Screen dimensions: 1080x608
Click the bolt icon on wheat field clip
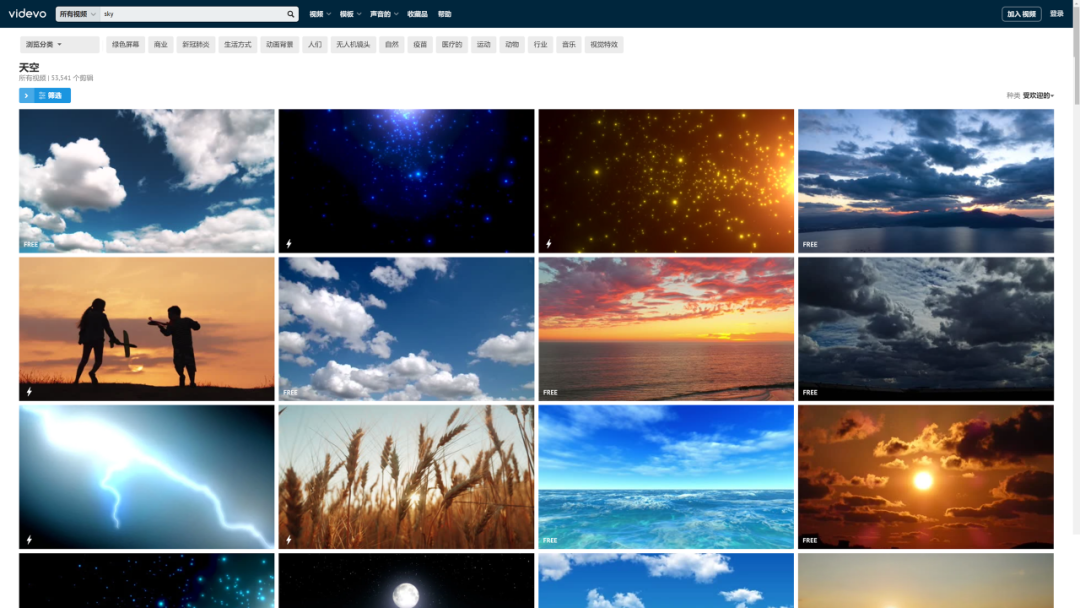coord(289,540)
